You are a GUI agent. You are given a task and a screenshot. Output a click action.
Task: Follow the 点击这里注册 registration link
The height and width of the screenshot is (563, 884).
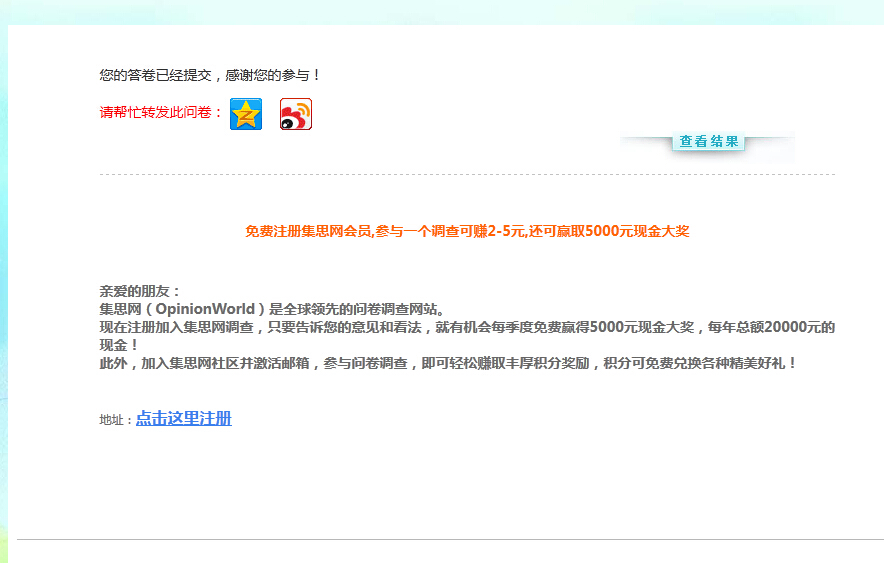[184, 418]
